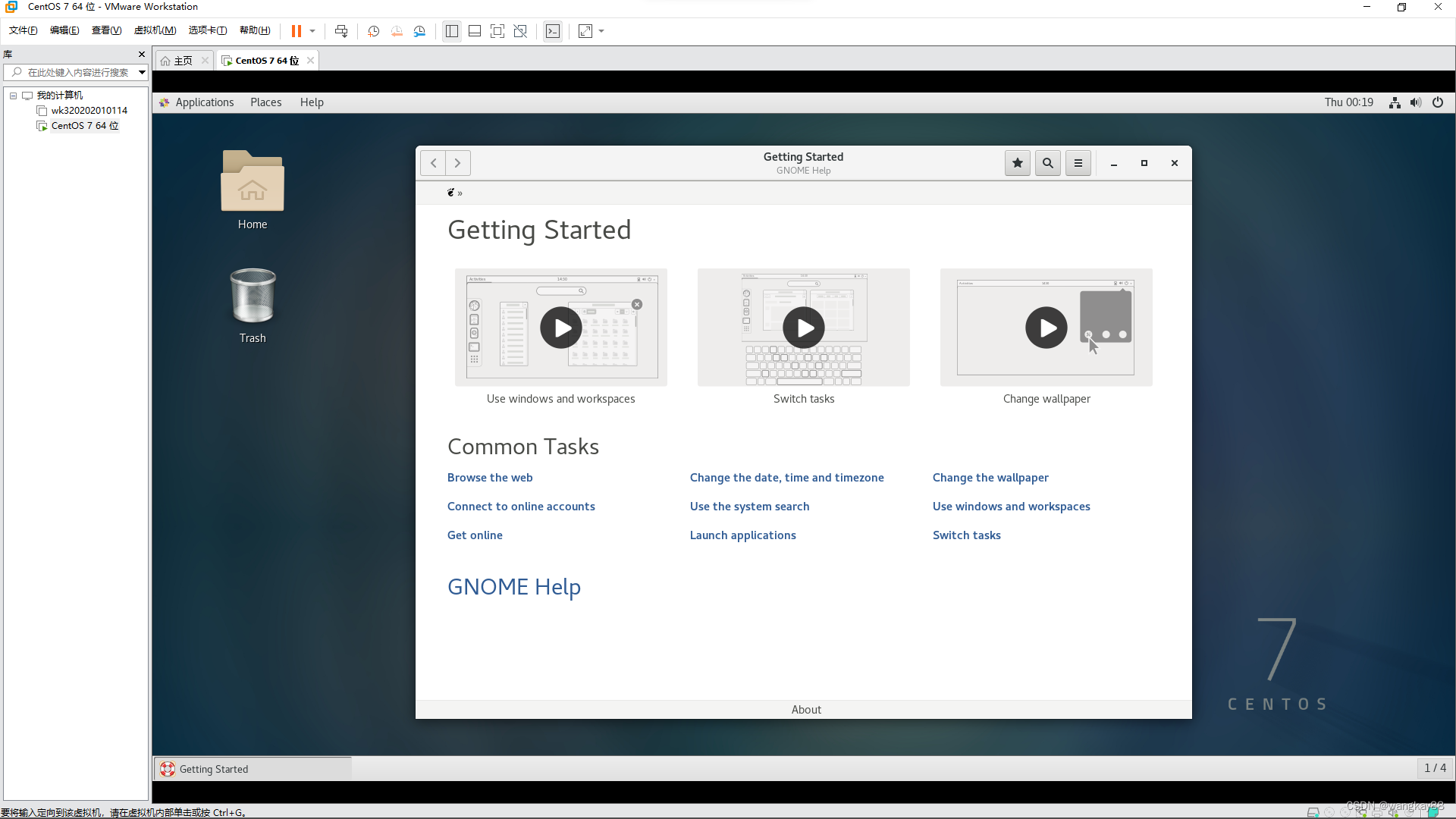
Task: Click the stretch guest display icon
Action: click(x=585, y=31)
